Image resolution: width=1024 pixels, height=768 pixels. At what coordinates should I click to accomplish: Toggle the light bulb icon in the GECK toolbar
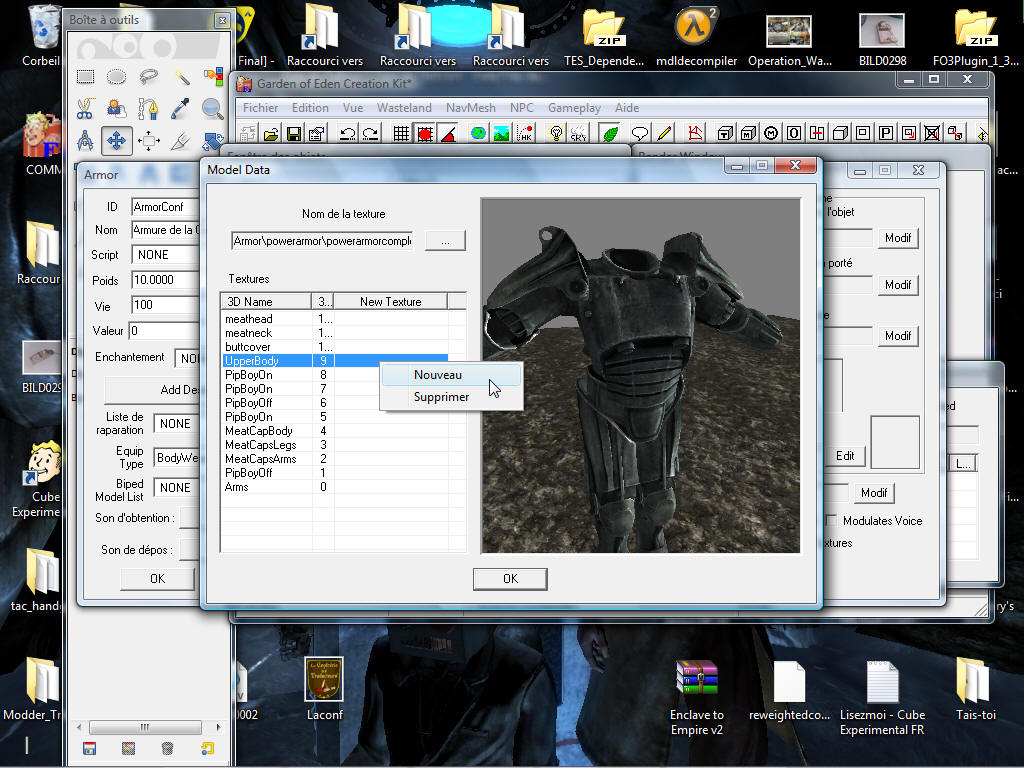[x=556, y=134]
